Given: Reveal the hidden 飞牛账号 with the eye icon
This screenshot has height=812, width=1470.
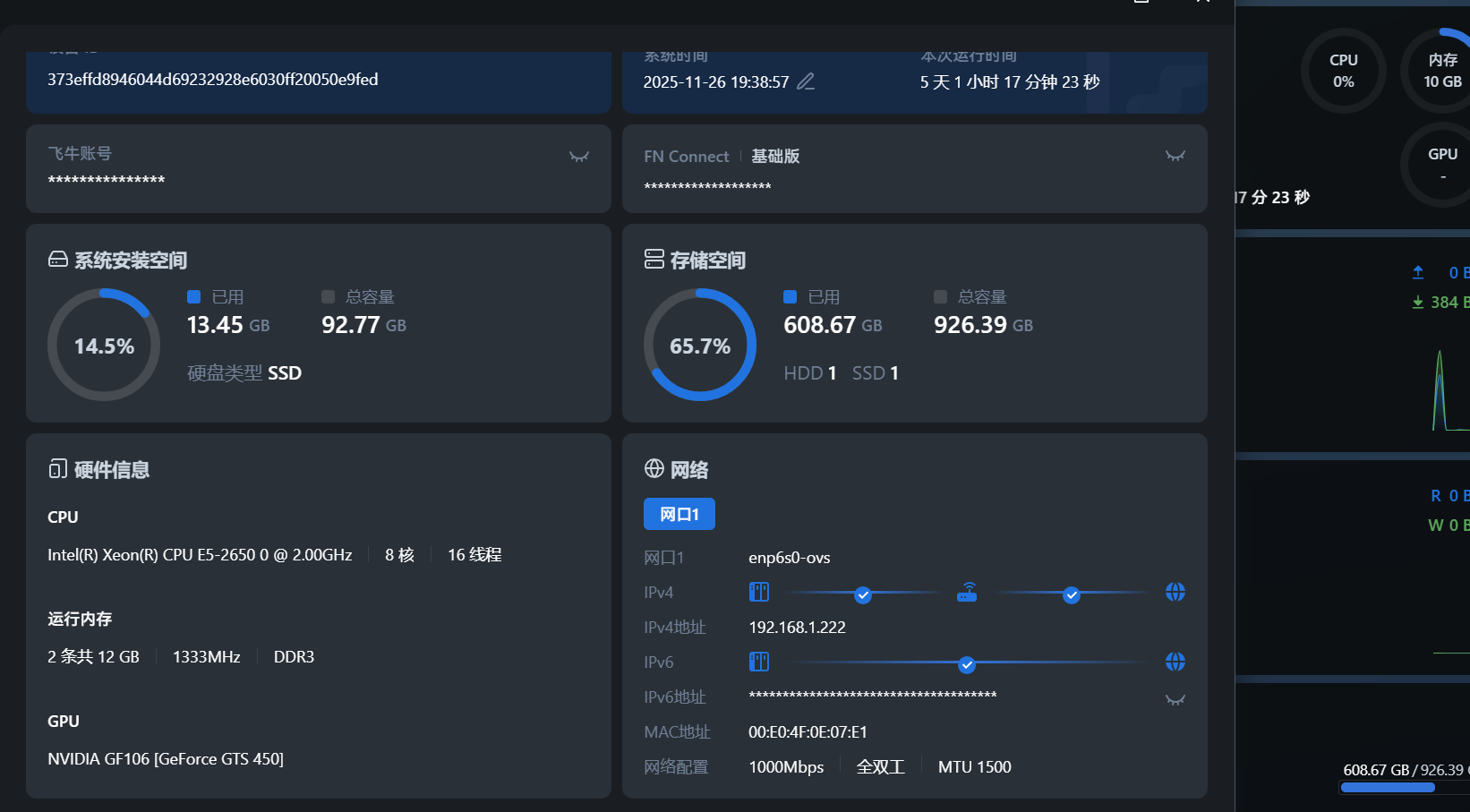Looking at the screenshot, I should (579, 157).
